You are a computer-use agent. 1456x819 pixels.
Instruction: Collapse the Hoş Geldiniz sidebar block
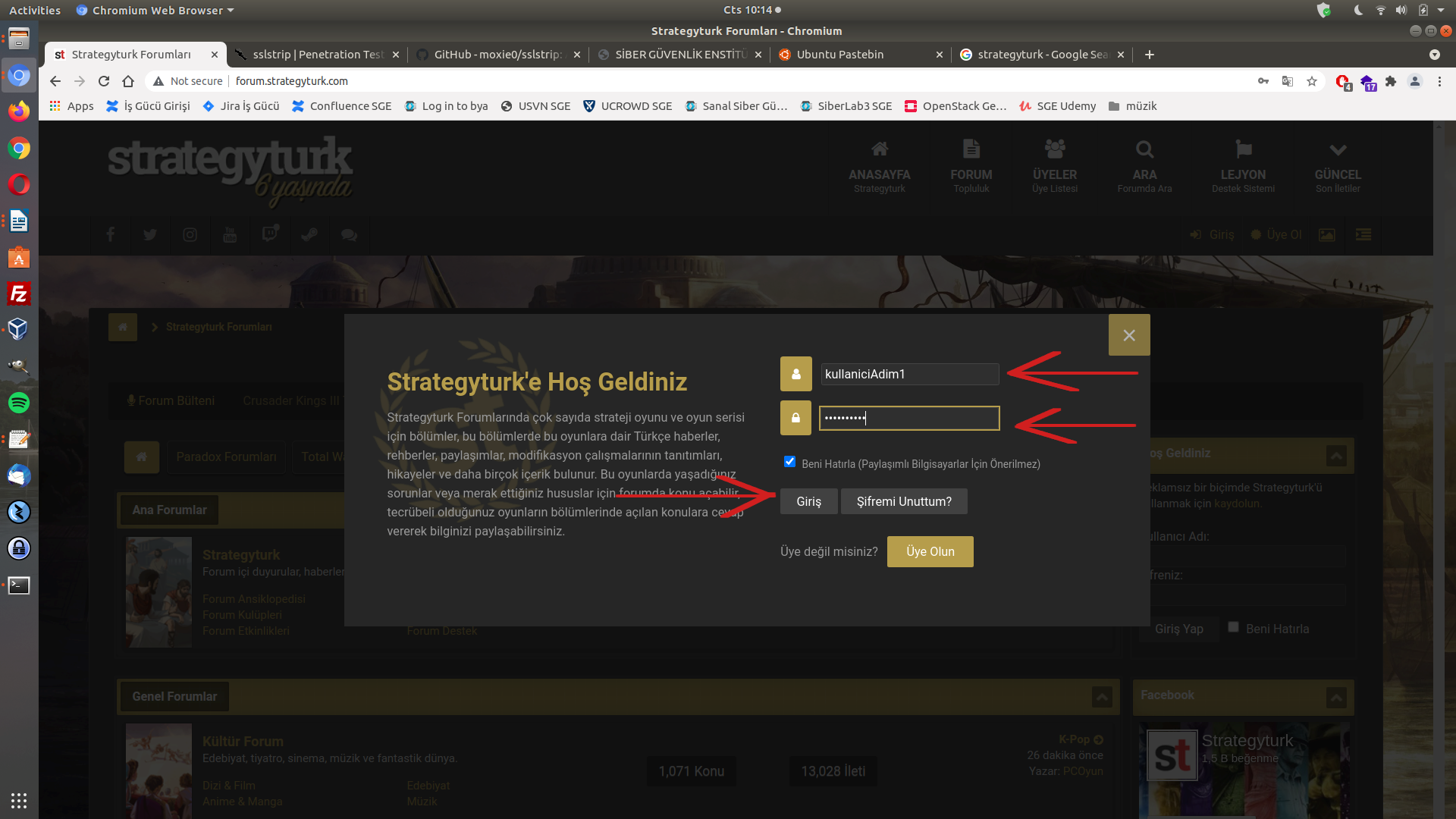1336,456
